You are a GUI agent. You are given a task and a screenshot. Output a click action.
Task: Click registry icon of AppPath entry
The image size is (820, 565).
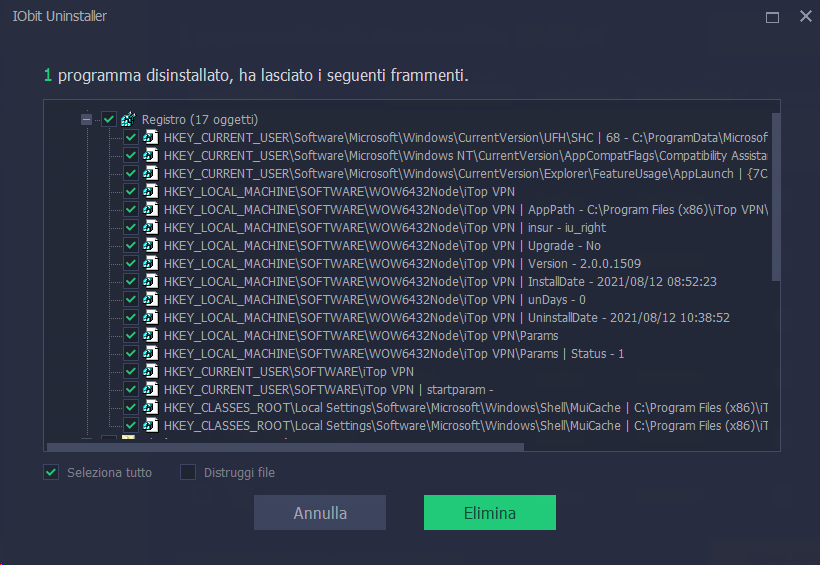coord(151,210)
